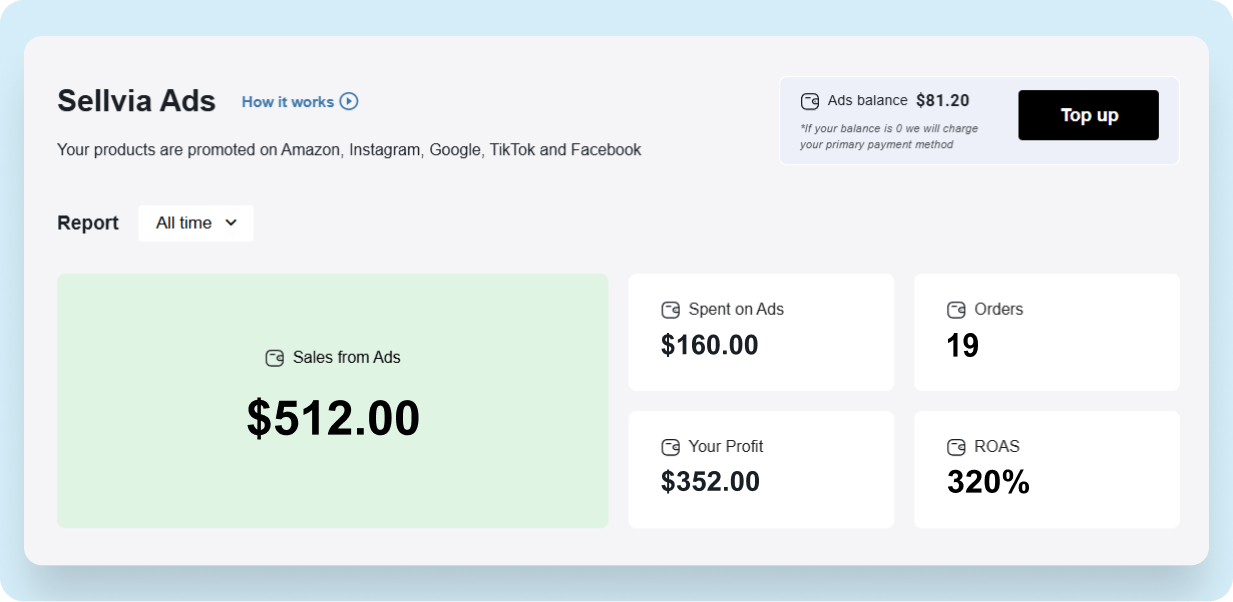
Task: Click the Orders count of 19
Action: pyautogui.click(x=962, y=345)
